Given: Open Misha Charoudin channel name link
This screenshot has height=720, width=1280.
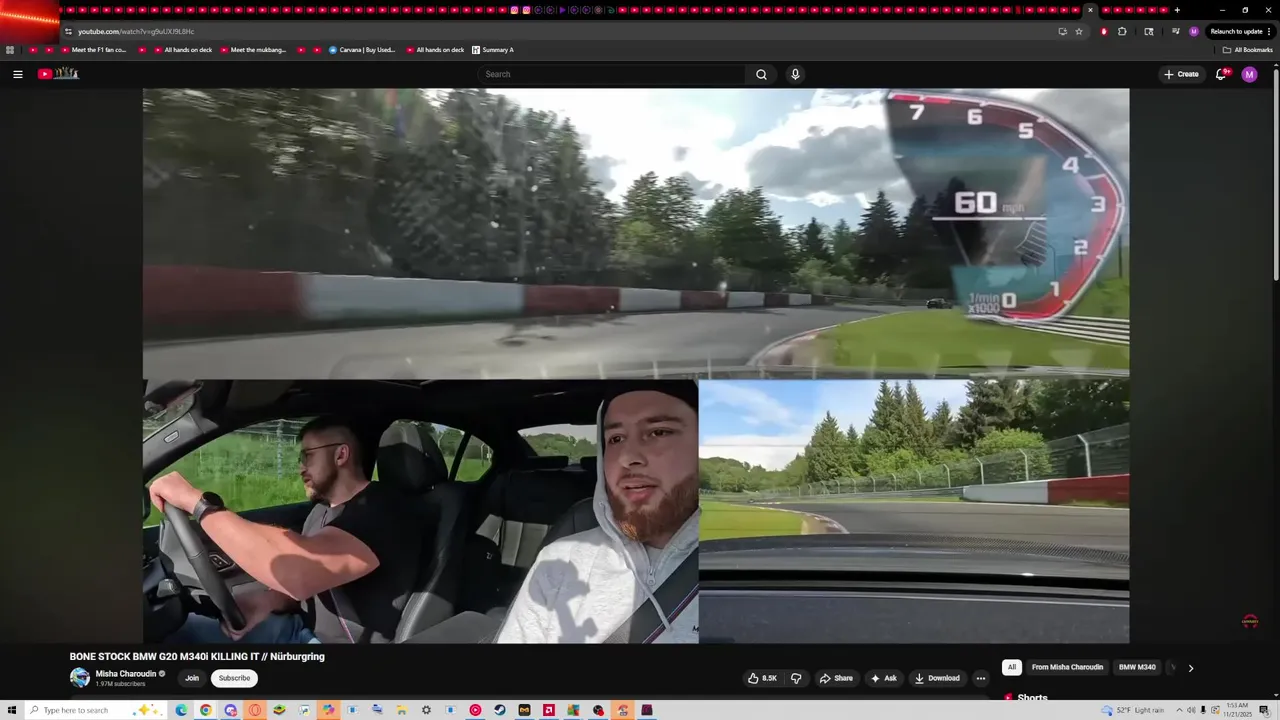Looking at the screenshot, I should tap(126, 674).
